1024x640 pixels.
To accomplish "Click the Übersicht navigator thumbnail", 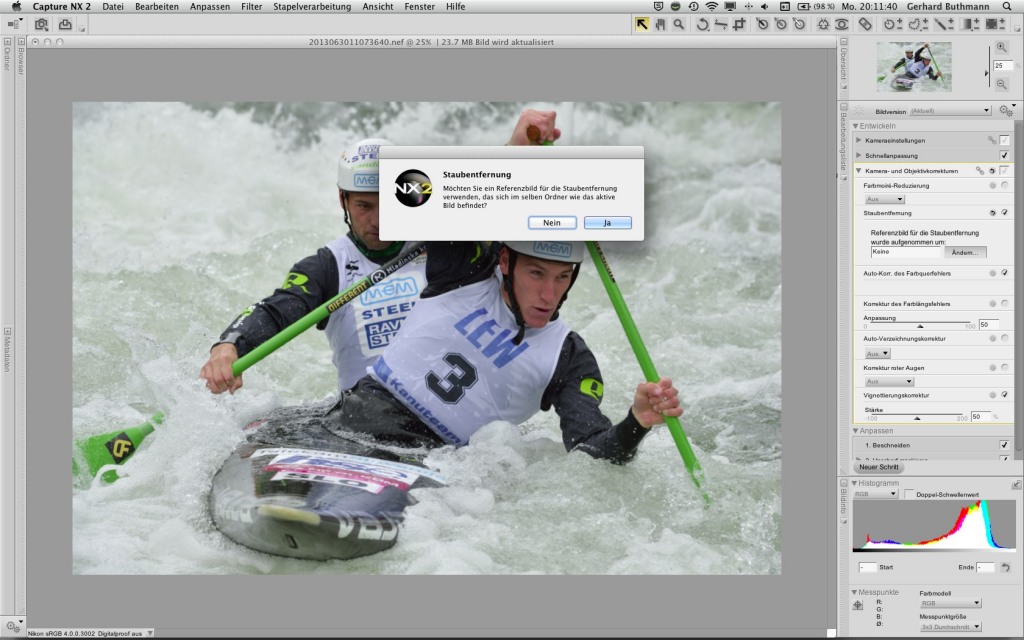I will [x=914, y=67].
